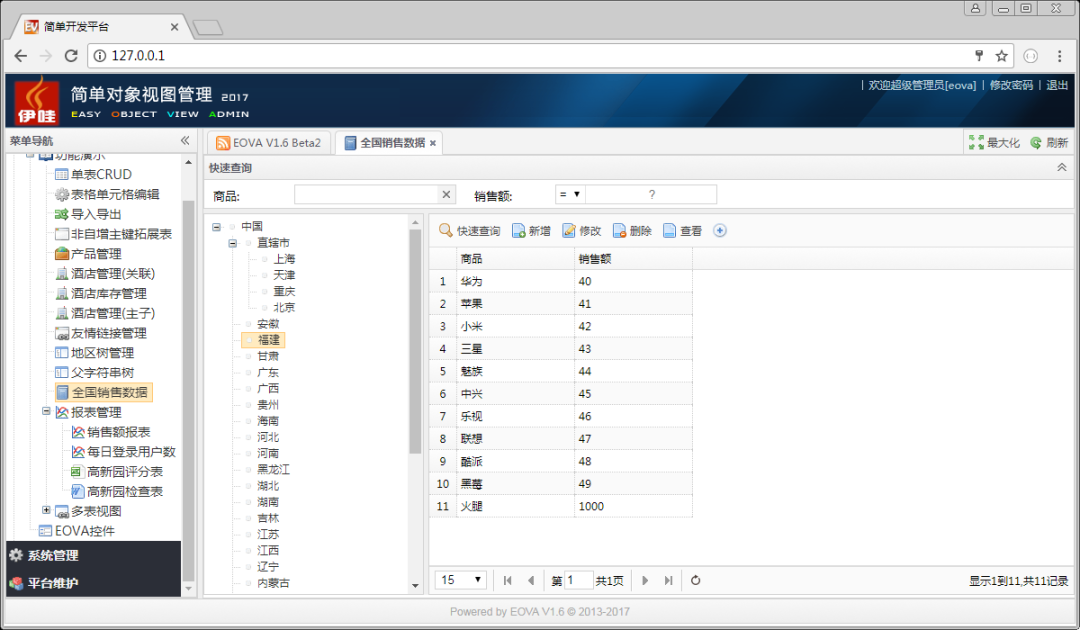The height and width of the screenshot is (630, 1080).
Task: Collapse the 中国 tree node
Action: point(217,227)
